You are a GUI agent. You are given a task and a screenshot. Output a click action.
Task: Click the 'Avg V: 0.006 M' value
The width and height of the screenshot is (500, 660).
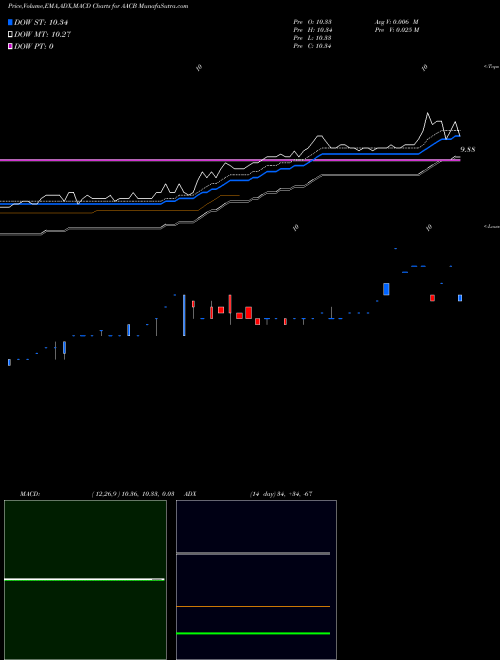tap(396, 22)
